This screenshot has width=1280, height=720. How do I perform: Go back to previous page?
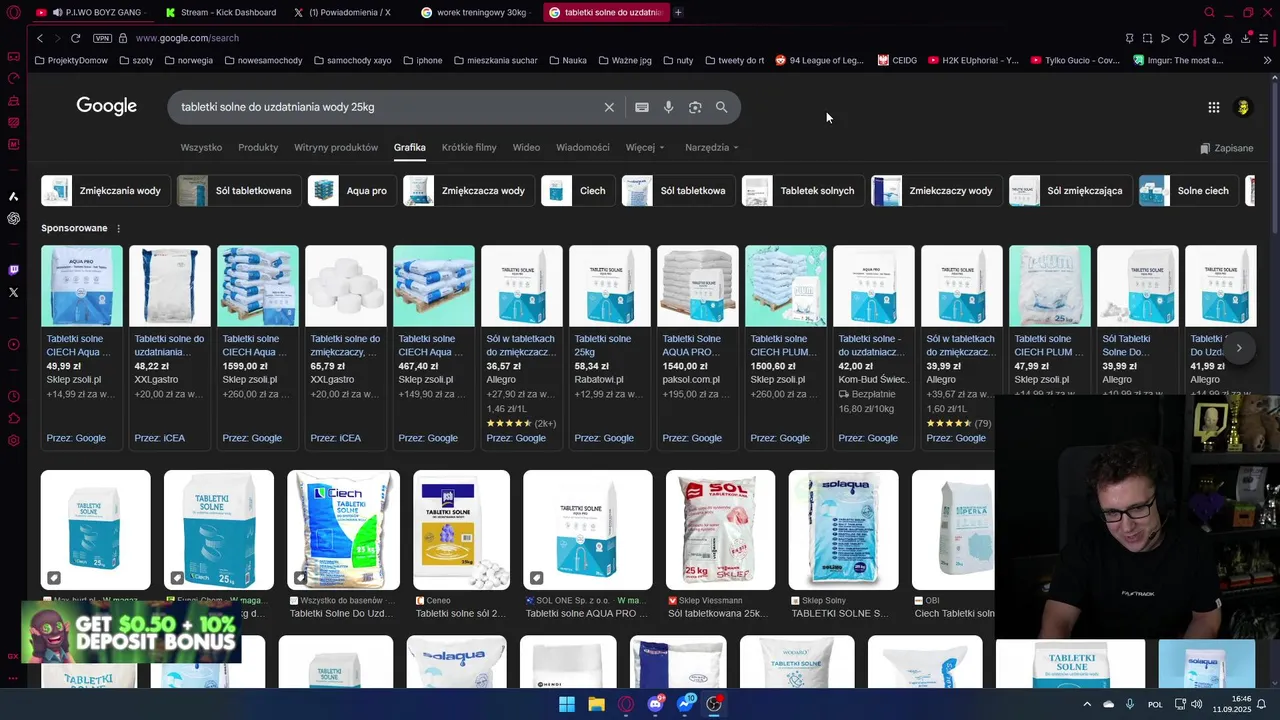[x=40, y=38]
